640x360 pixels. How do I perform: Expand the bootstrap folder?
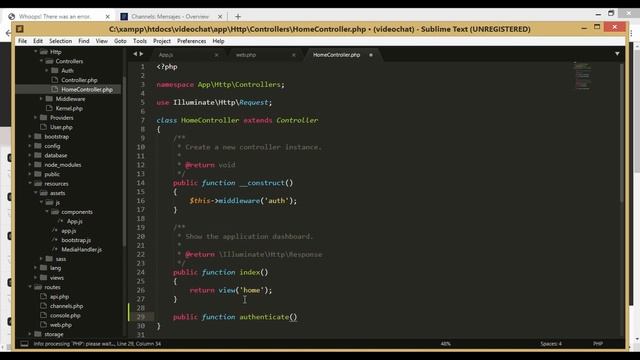30,136
